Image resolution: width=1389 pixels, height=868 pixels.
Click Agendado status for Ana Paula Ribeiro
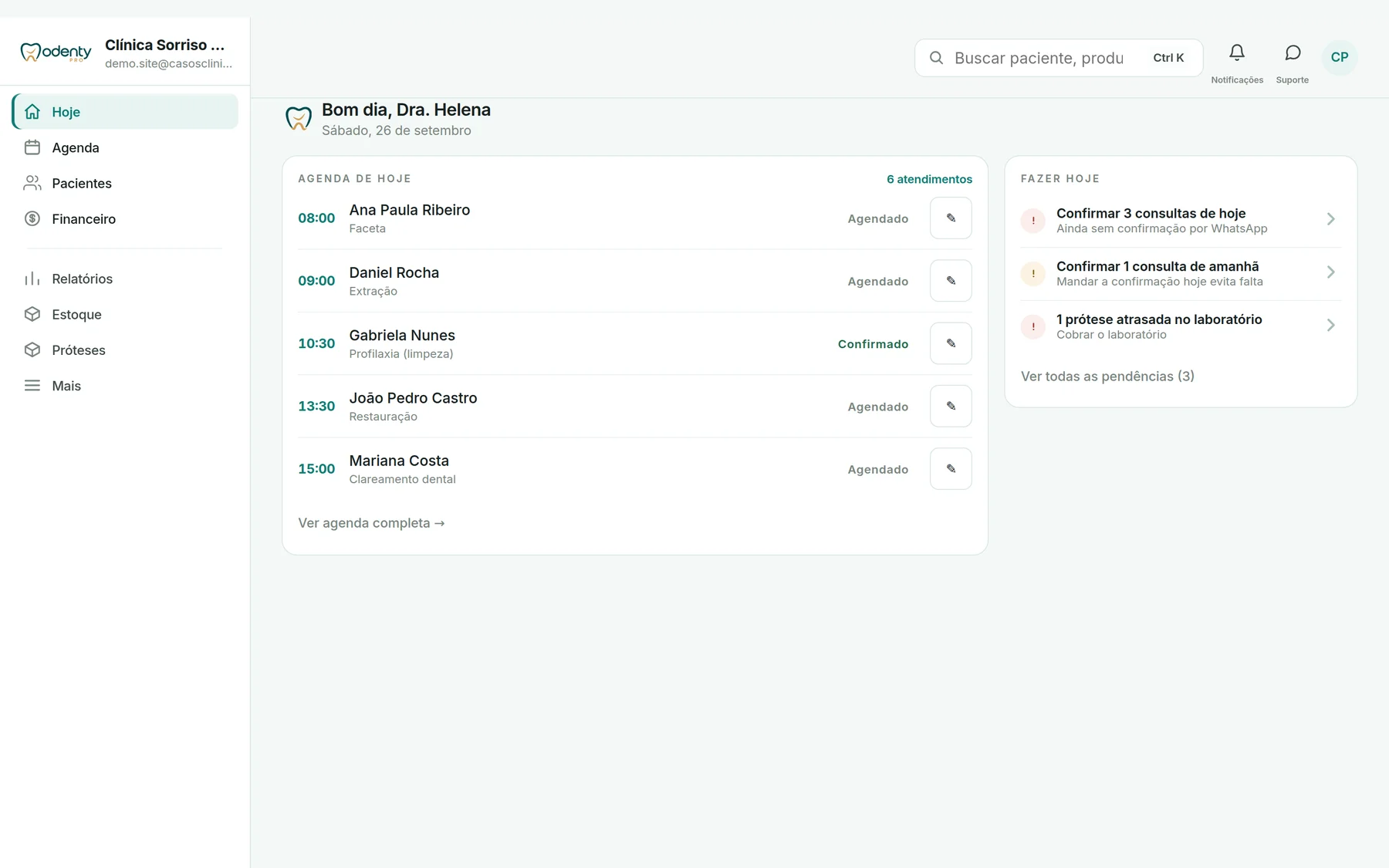[877, 219]
